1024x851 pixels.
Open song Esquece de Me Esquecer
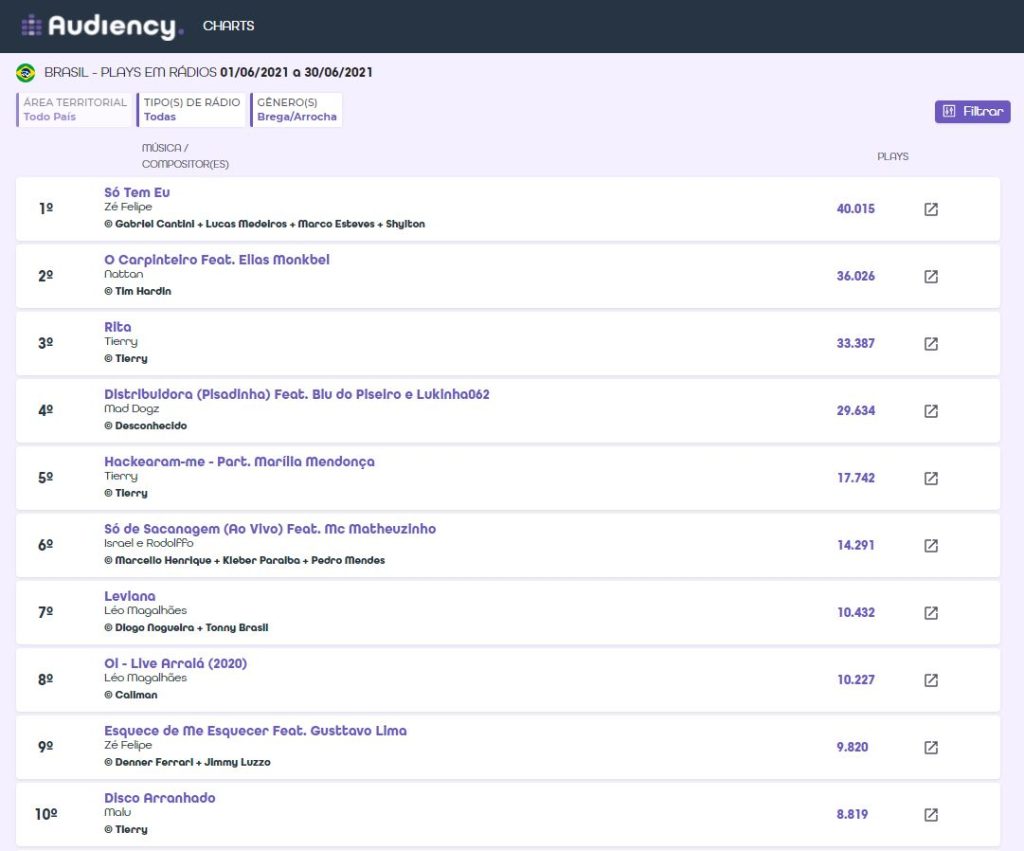(x=255, y=730)
